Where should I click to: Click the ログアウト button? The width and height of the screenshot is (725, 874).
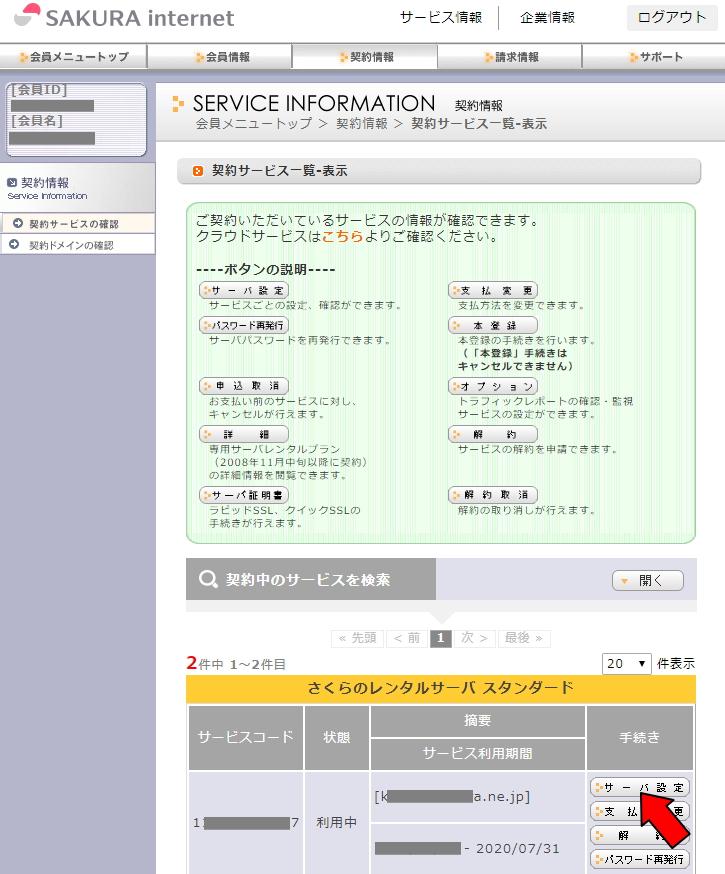[672, 17]
